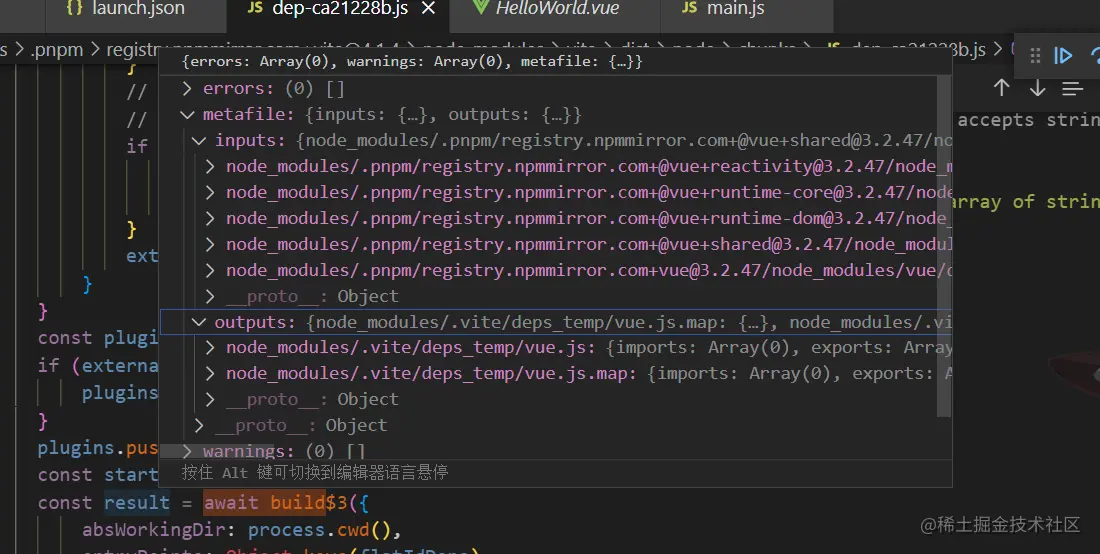Click the find-in-selection lines icon
This screenshot has width=1100, height=554.
[x=1072, y=88]
